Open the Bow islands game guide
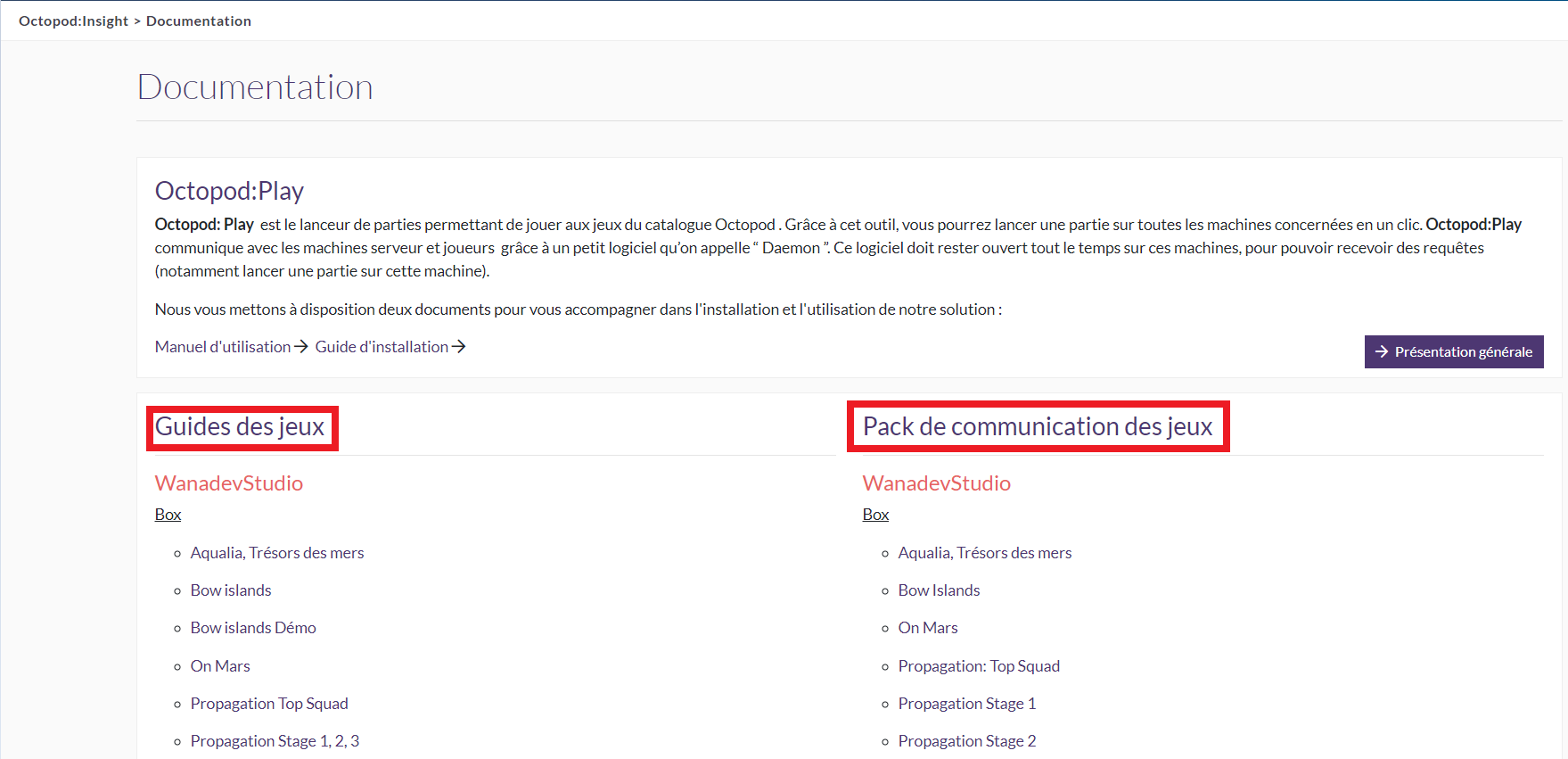This screenshot has width=1568, height=759. click(x=231, y=590)
